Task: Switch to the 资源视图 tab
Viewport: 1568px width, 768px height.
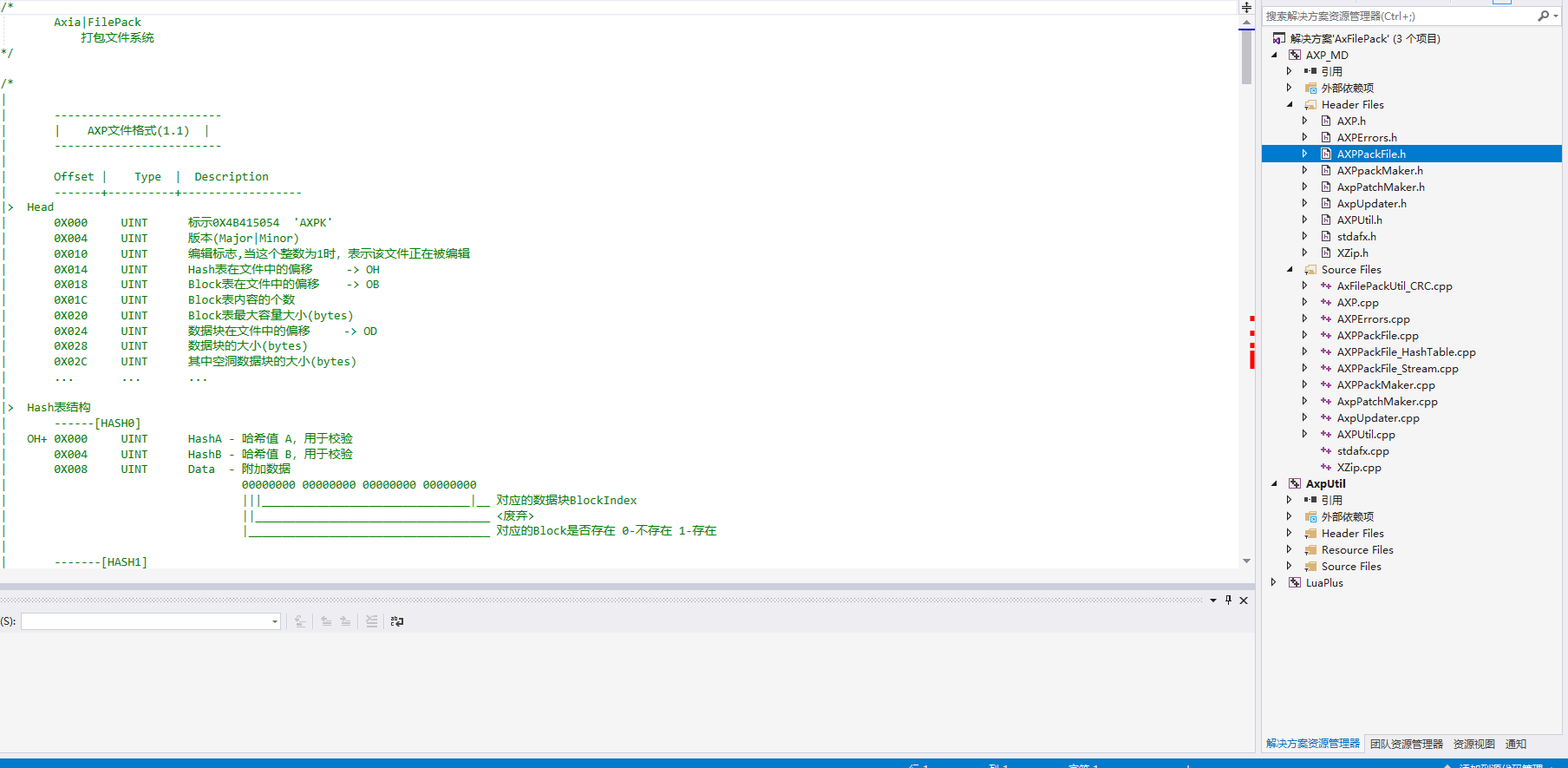Action: 1473,744
